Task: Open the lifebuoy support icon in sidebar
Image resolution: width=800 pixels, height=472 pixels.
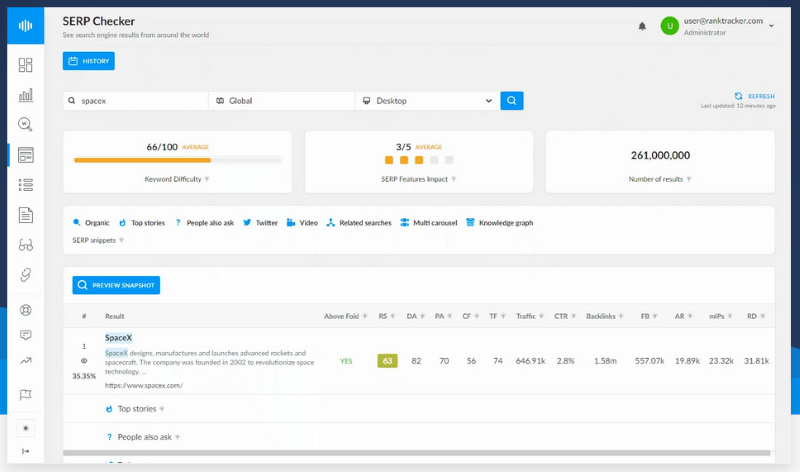Action: click(26, 310)
